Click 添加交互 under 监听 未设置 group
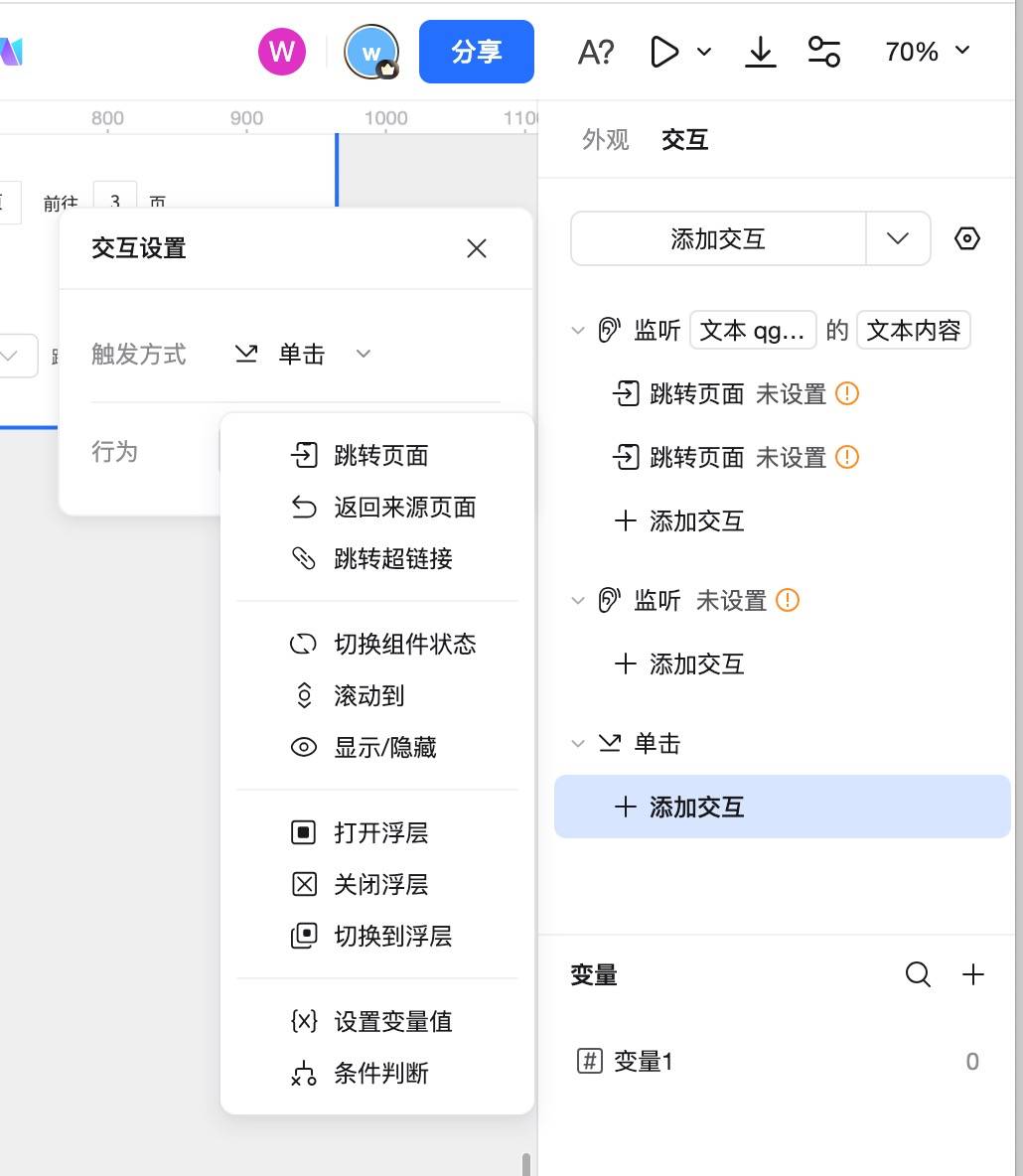 678,663
